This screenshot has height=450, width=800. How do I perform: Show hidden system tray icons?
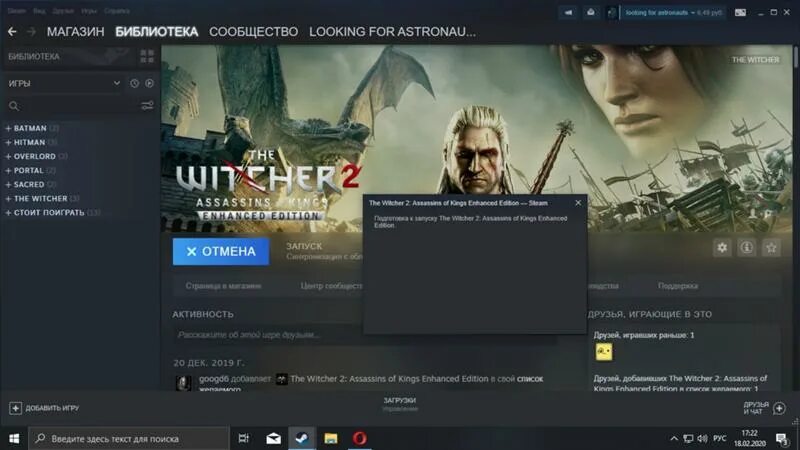click(x=674, y=439)
